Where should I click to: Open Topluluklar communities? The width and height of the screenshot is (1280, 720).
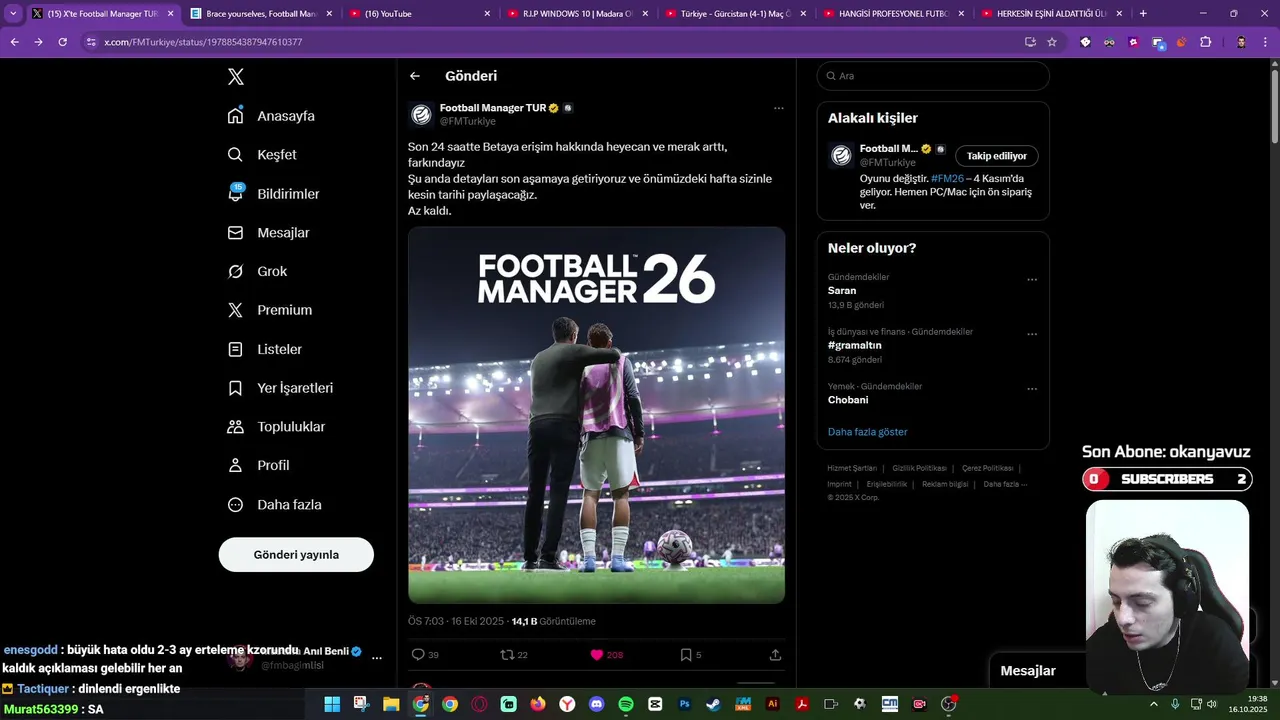(276, 427)
